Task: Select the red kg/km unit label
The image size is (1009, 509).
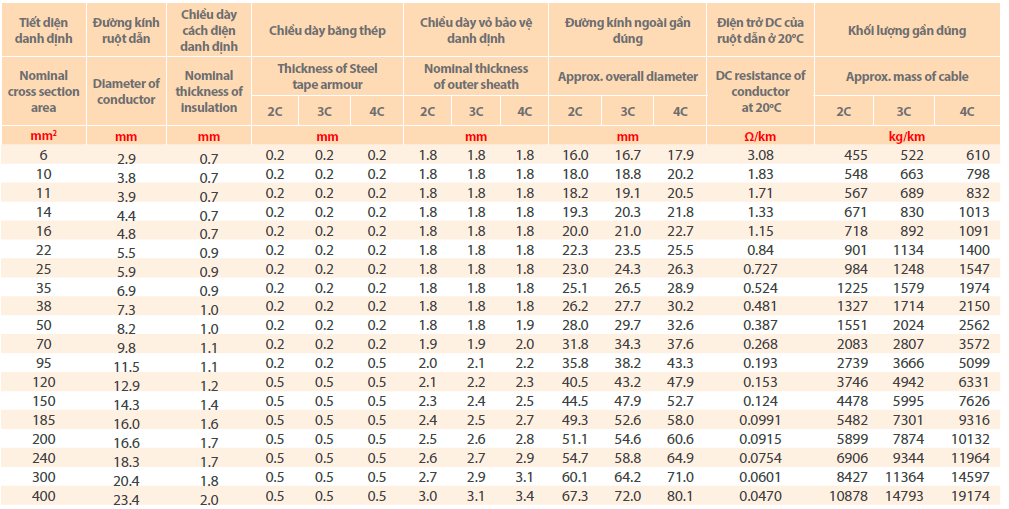Action: [x=906, y=136]
